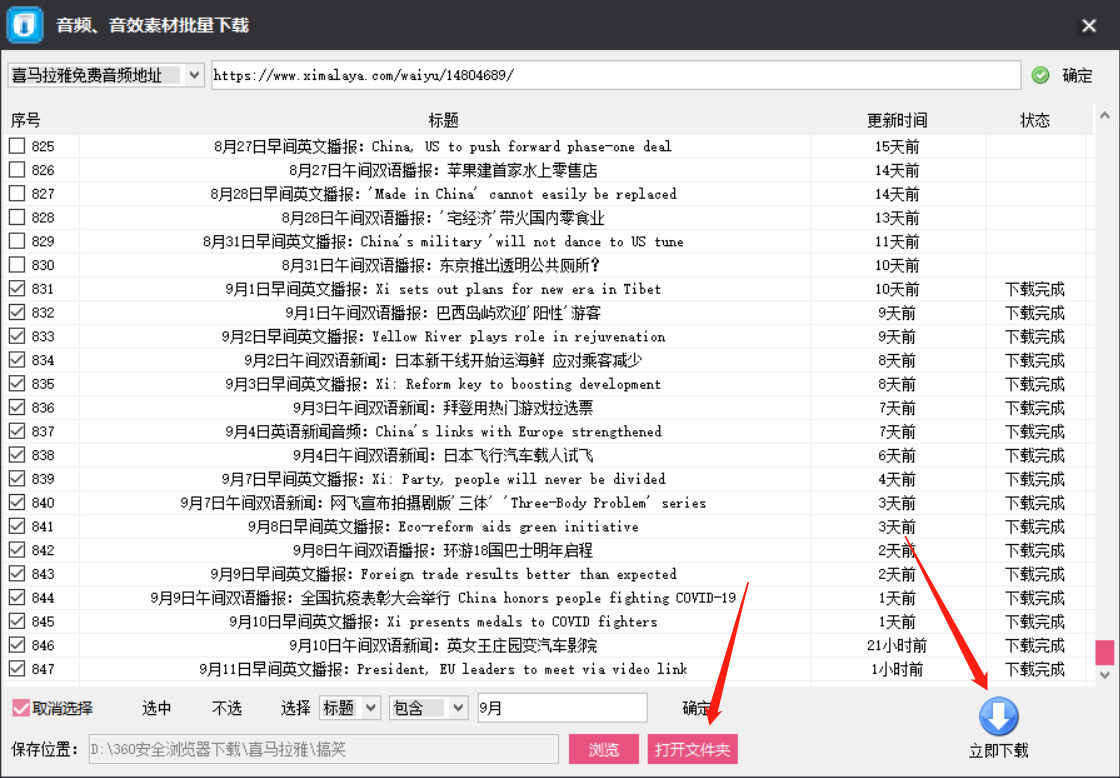The height and width of the screenshot is (778, 1120).
Task: Click 不选 to deselect filtered items
Action: coord(226,708)
